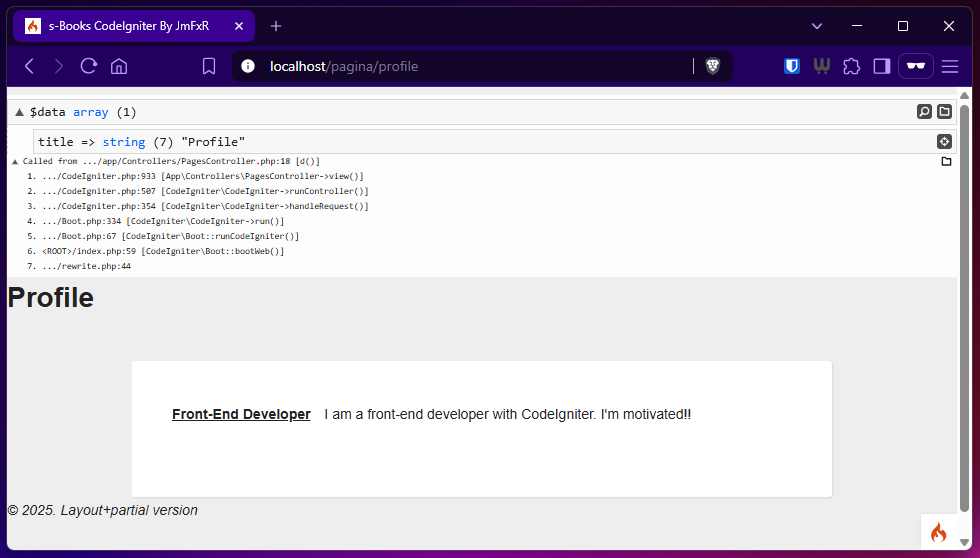
Task: Open the Brave Shields lion icon
Action: pyautogui.click(x=713, y=66)
